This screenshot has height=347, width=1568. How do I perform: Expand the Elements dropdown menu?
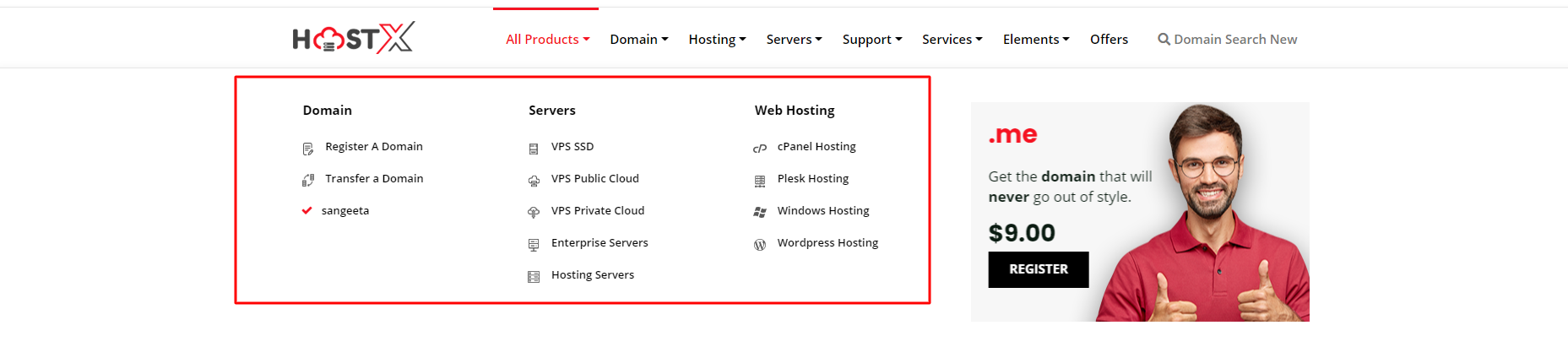[1036, 39]
